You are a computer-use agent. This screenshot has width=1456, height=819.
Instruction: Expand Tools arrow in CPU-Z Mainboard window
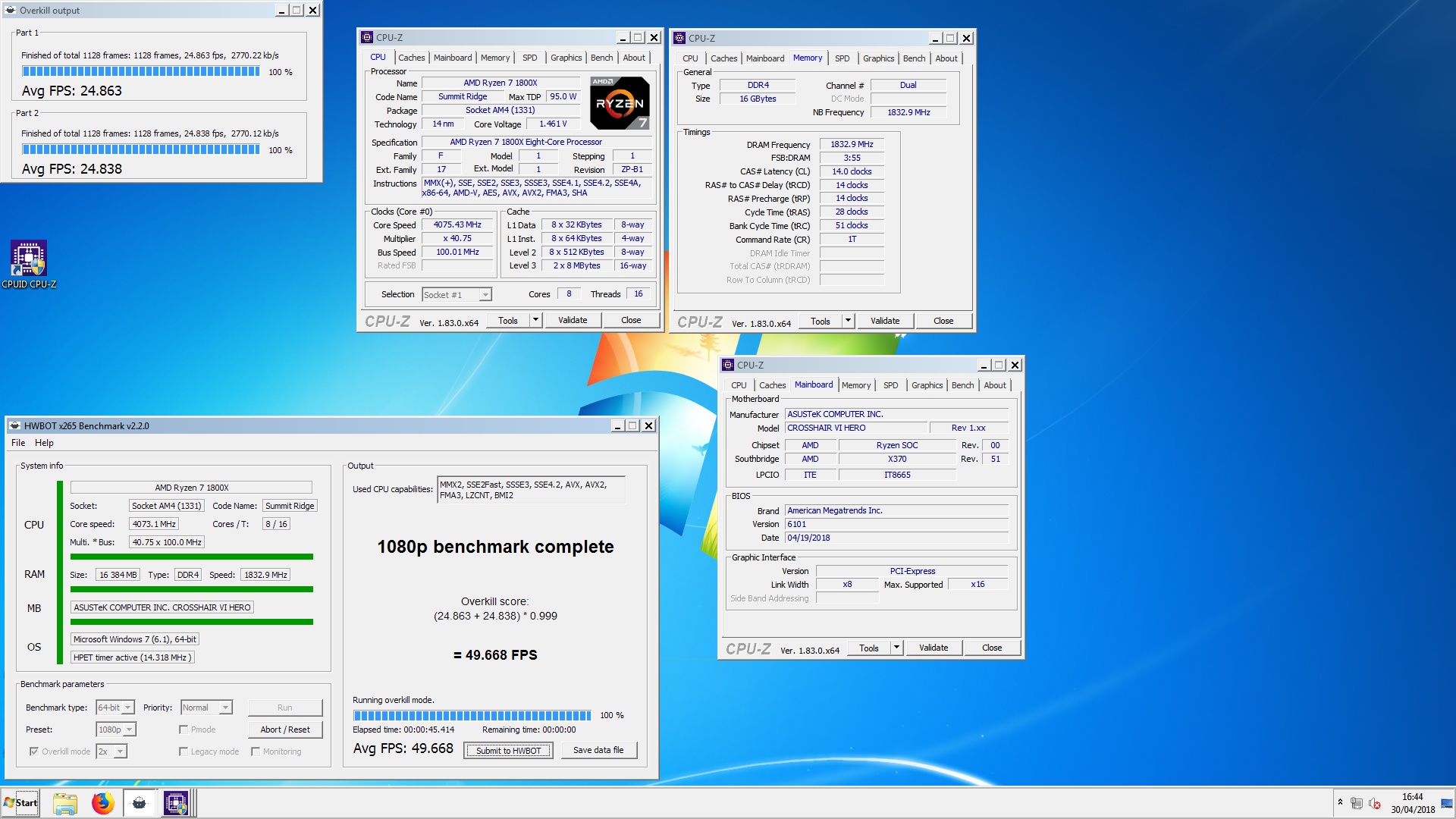(896, 648)
